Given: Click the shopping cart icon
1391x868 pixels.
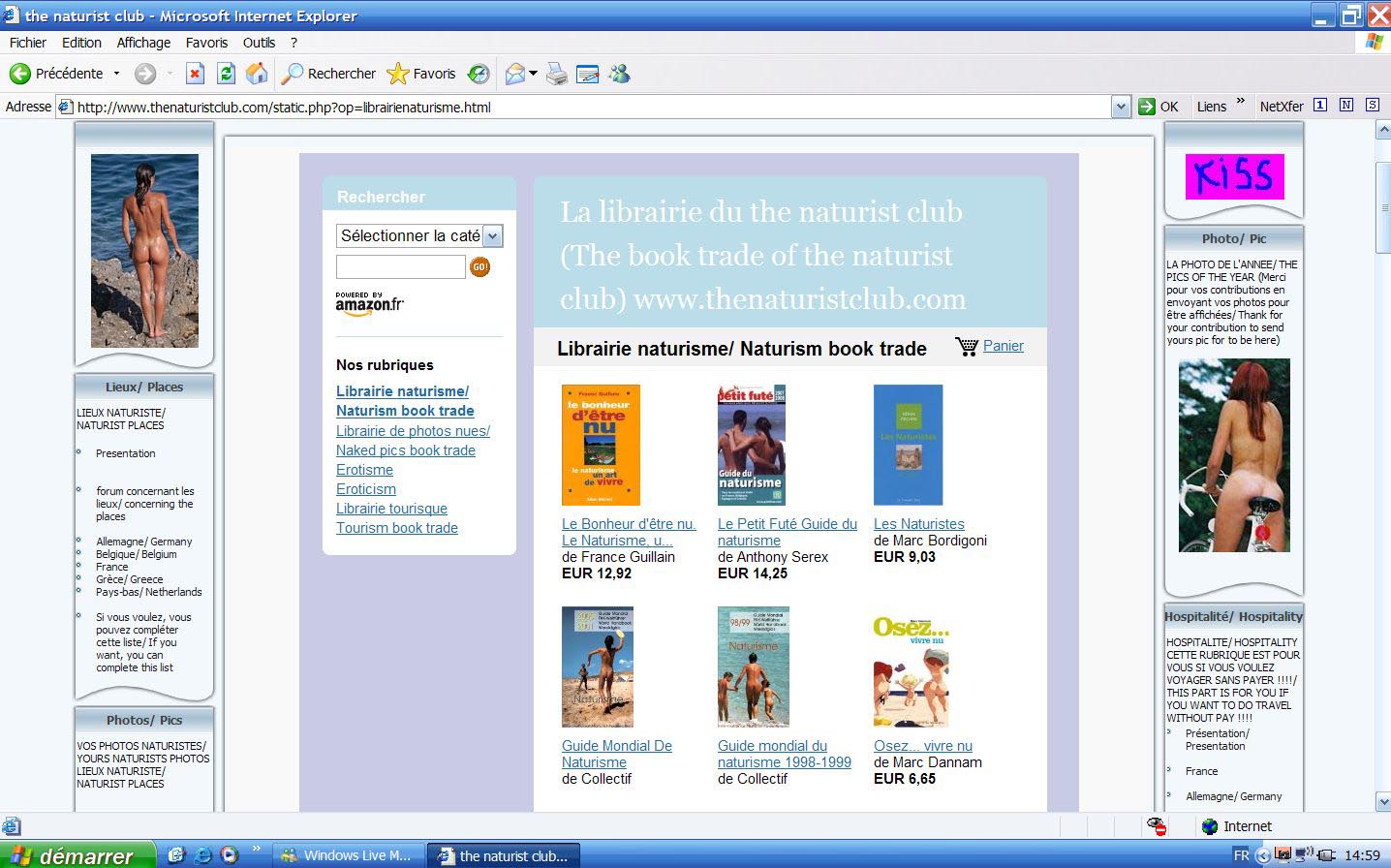Looking at the screenshot, I should pos(967,346).
